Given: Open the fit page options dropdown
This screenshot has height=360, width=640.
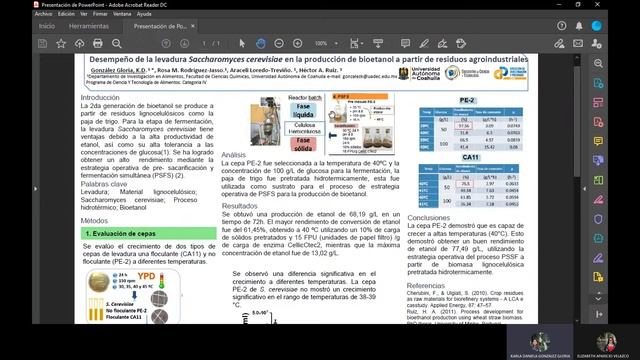Looking at the screenshot, I should (x=356, y=43).
